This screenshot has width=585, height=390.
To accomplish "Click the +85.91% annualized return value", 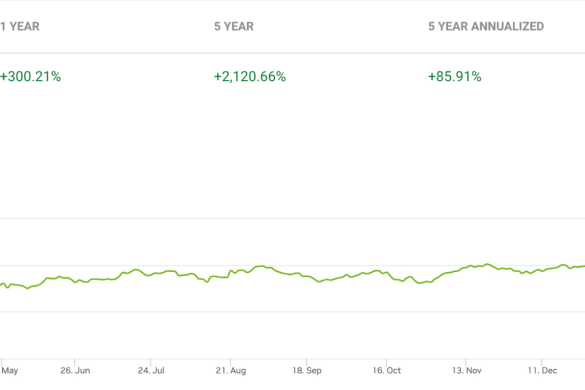I will 455,77.
